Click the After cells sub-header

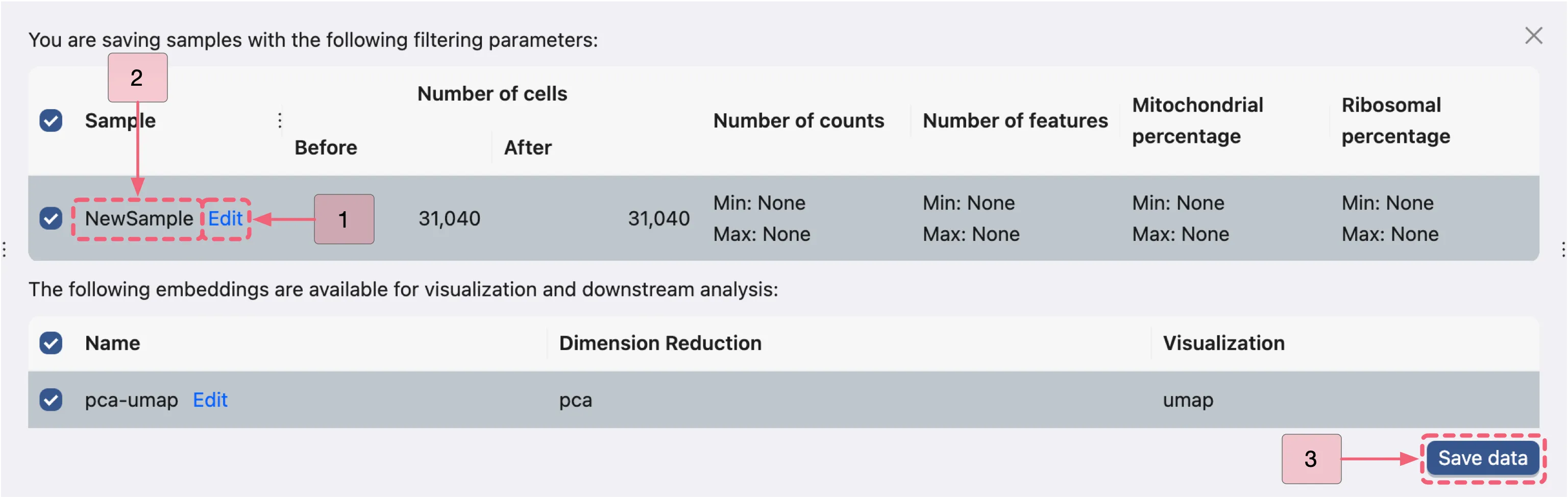pyautogui.click(x=527, y=147)
